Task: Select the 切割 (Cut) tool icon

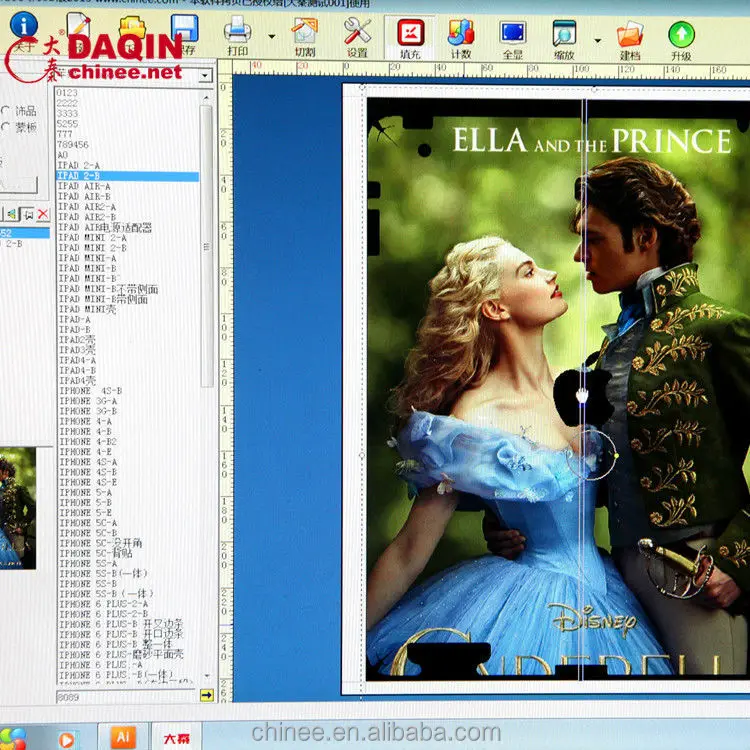Action: [x=304, y=34]
